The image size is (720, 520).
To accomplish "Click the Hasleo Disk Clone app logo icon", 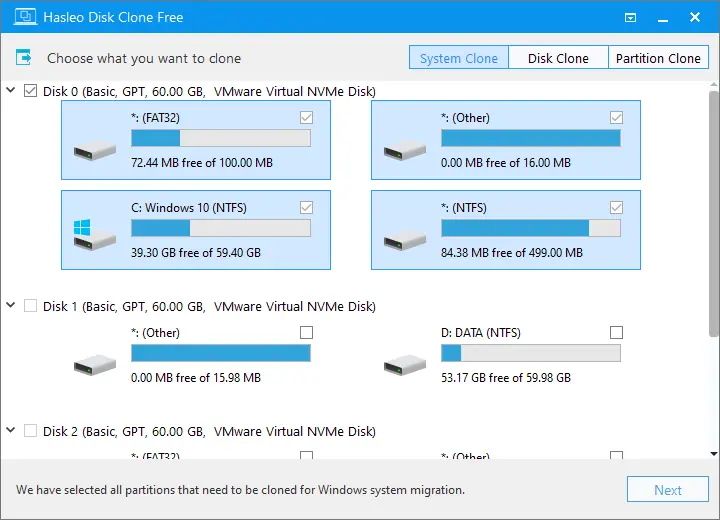I will (x=25, y=17).
